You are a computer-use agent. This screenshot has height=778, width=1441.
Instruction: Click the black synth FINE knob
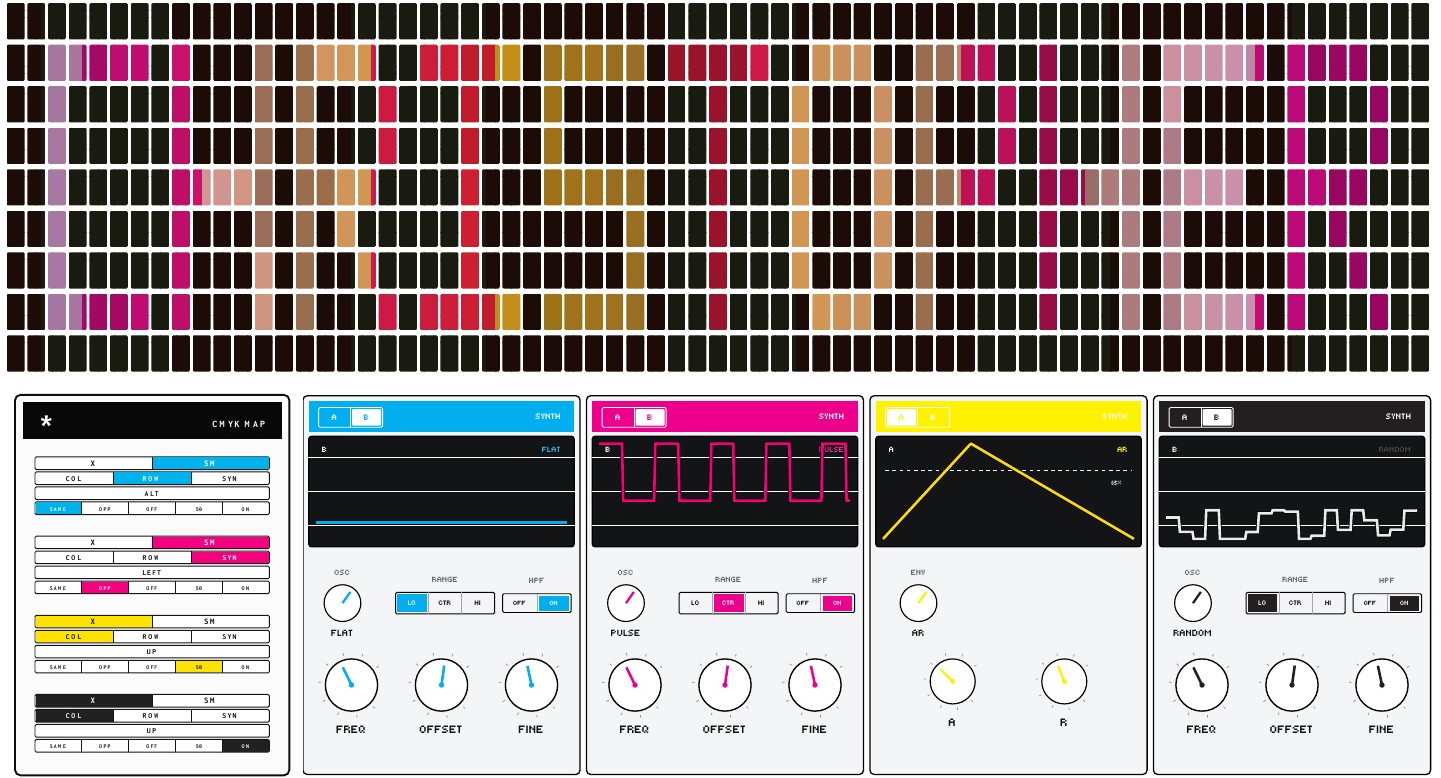tap(1381, 685)
